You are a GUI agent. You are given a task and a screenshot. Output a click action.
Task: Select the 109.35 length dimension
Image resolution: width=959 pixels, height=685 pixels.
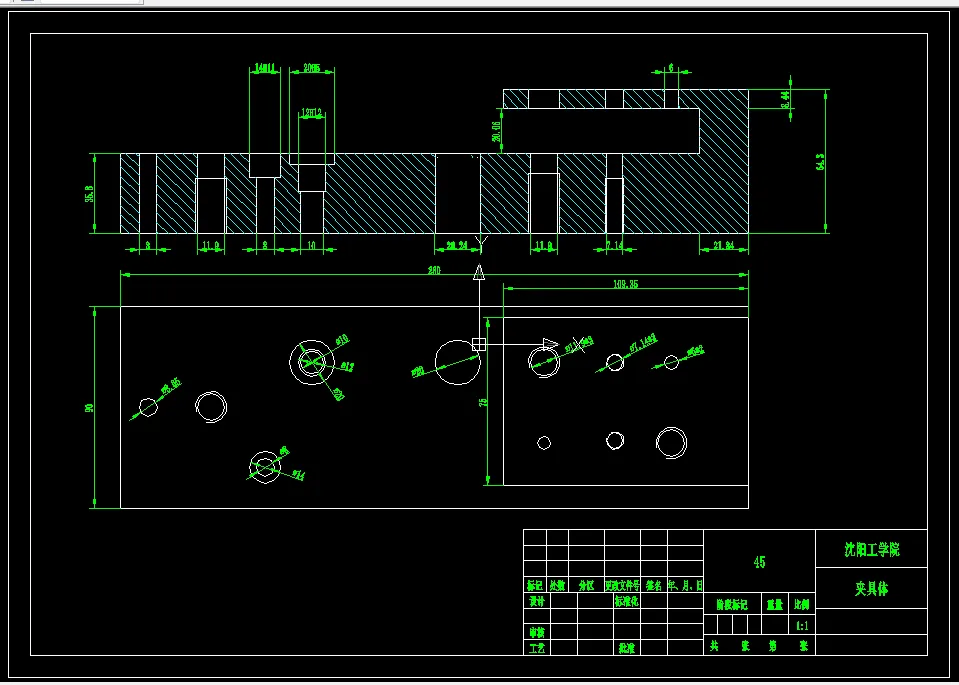[x=626, y=284]
